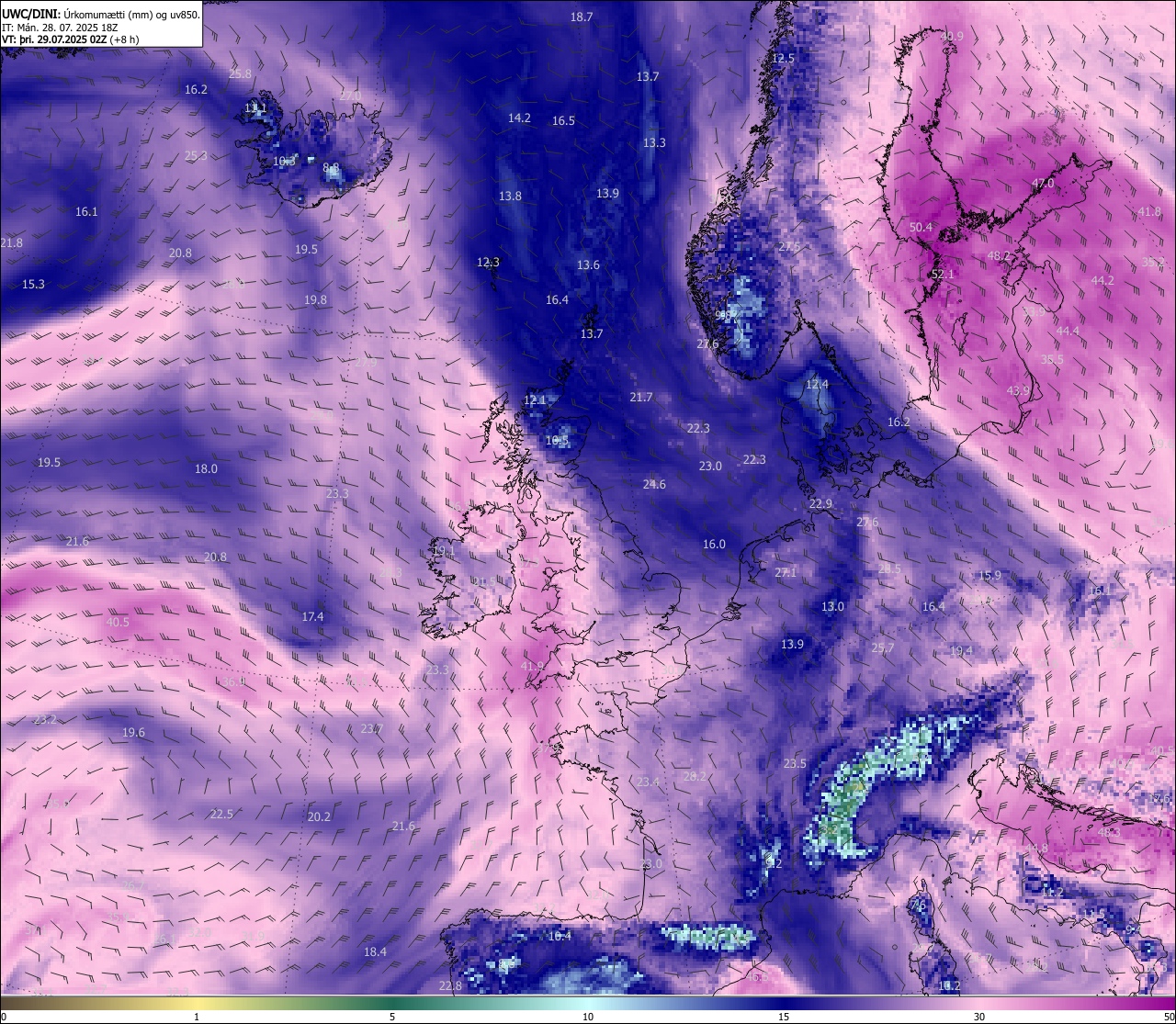Click the VT þri. 29.07.2025 02Z line
1176x1024 pixels.
coord(69,40)
